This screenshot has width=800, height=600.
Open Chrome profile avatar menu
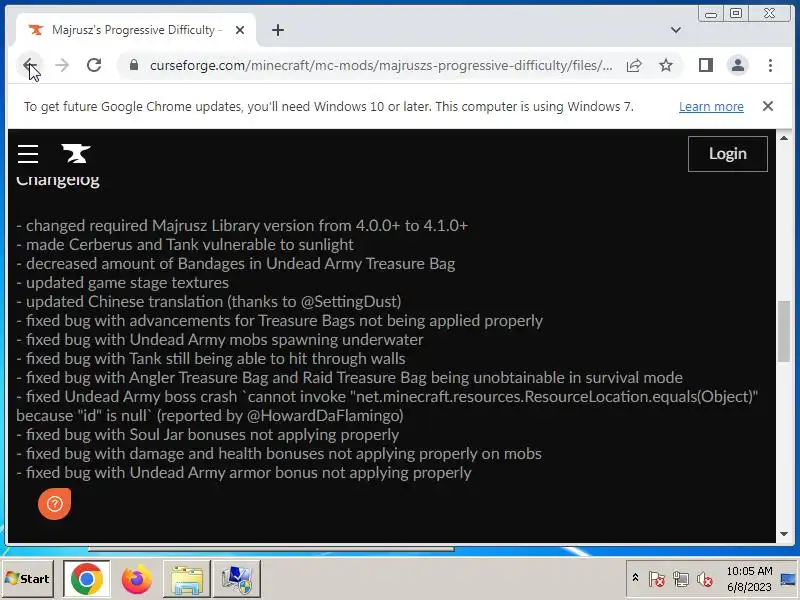click(738, 65)
